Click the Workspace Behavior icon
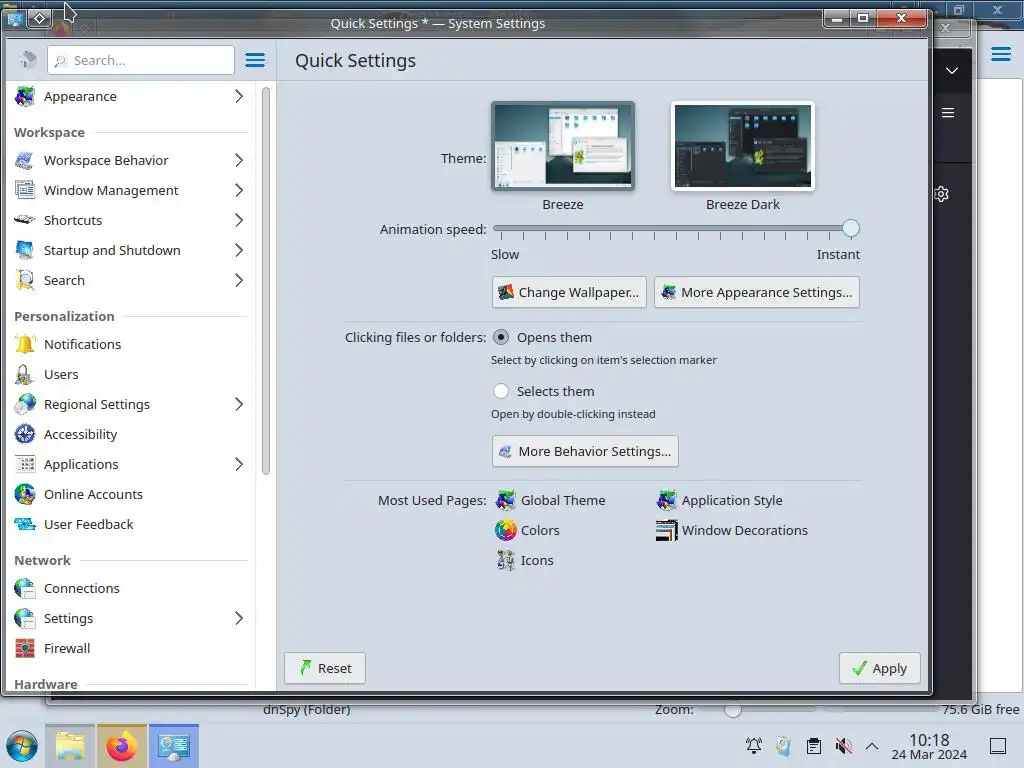This screenshot has width=1024, height=768. click(x=25, y=160)
